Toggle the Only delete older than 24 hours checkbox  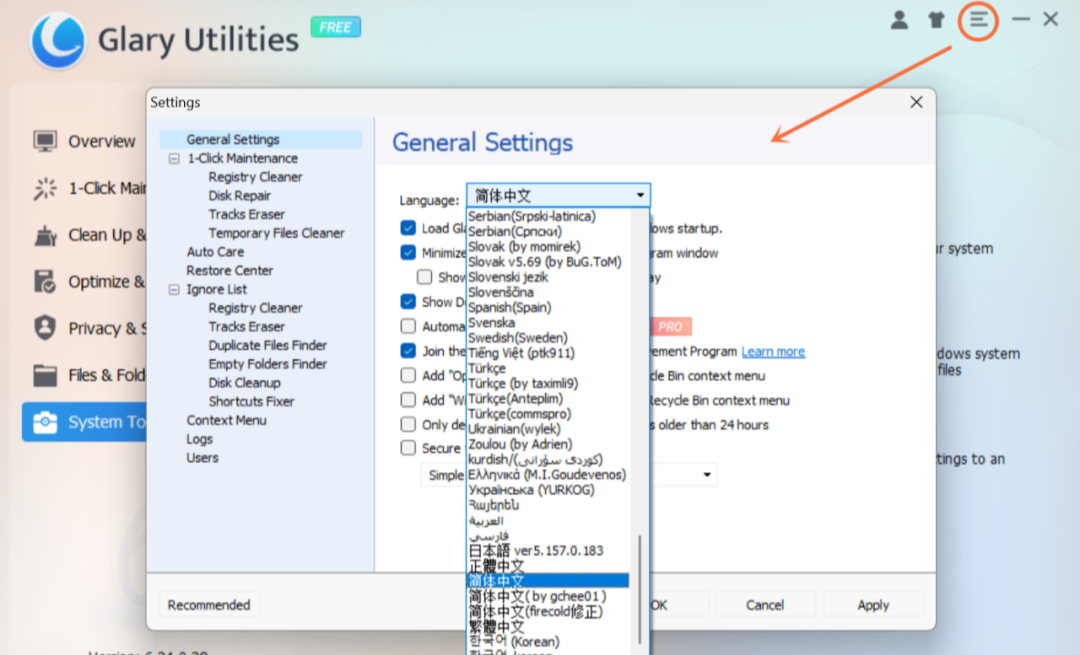point(408,424)
